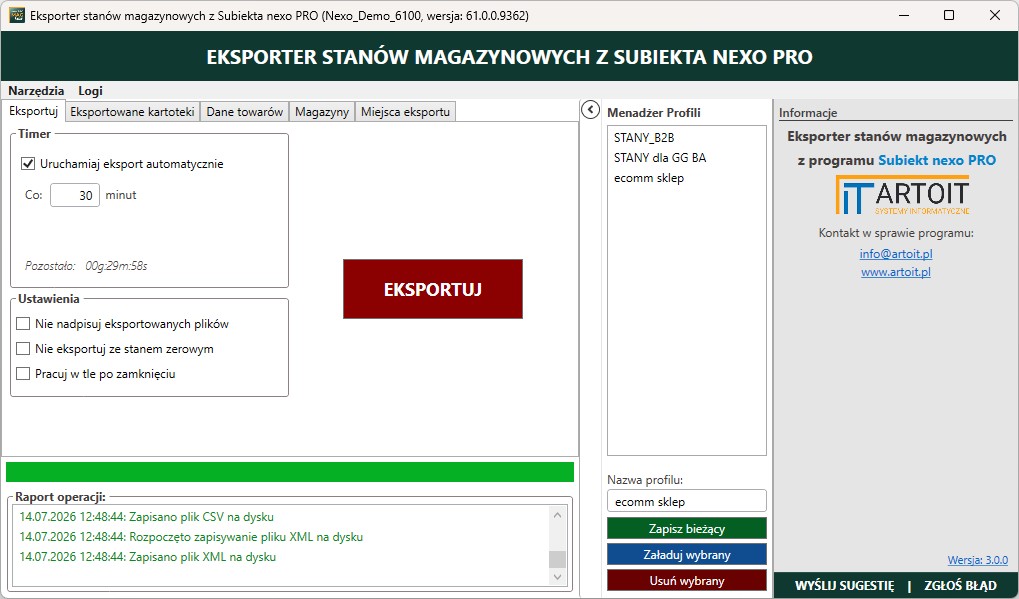Open the Logi menu
Viewport: 1019px width, 599px height.
click(90, 90)
